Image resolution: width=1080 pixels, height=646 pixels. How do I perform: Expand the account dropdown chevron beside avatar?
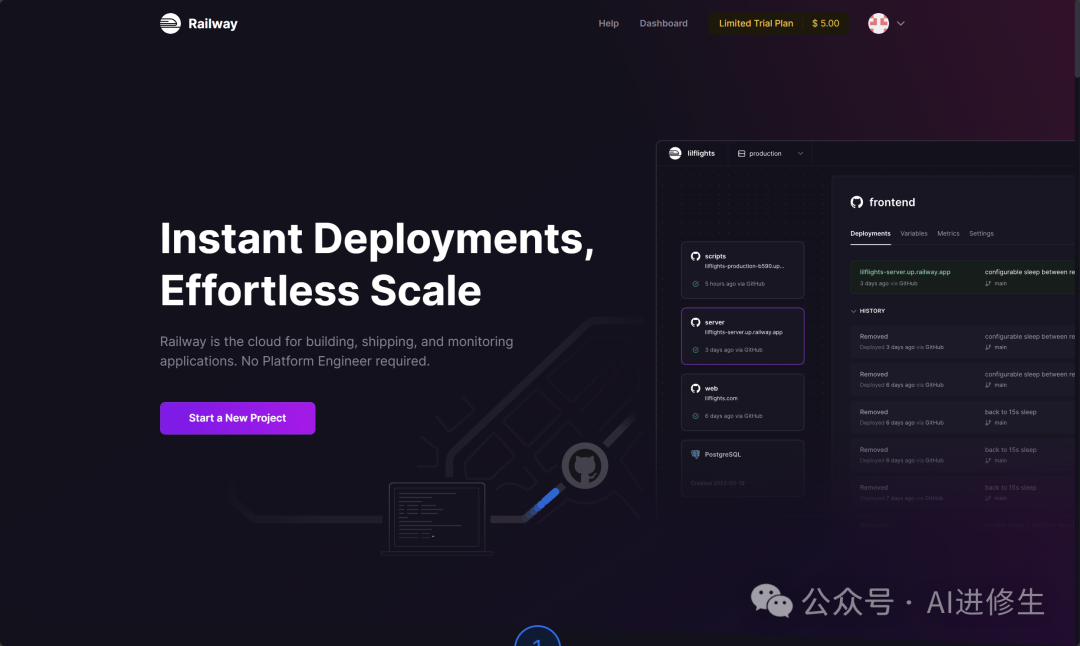tap(900, 23)
